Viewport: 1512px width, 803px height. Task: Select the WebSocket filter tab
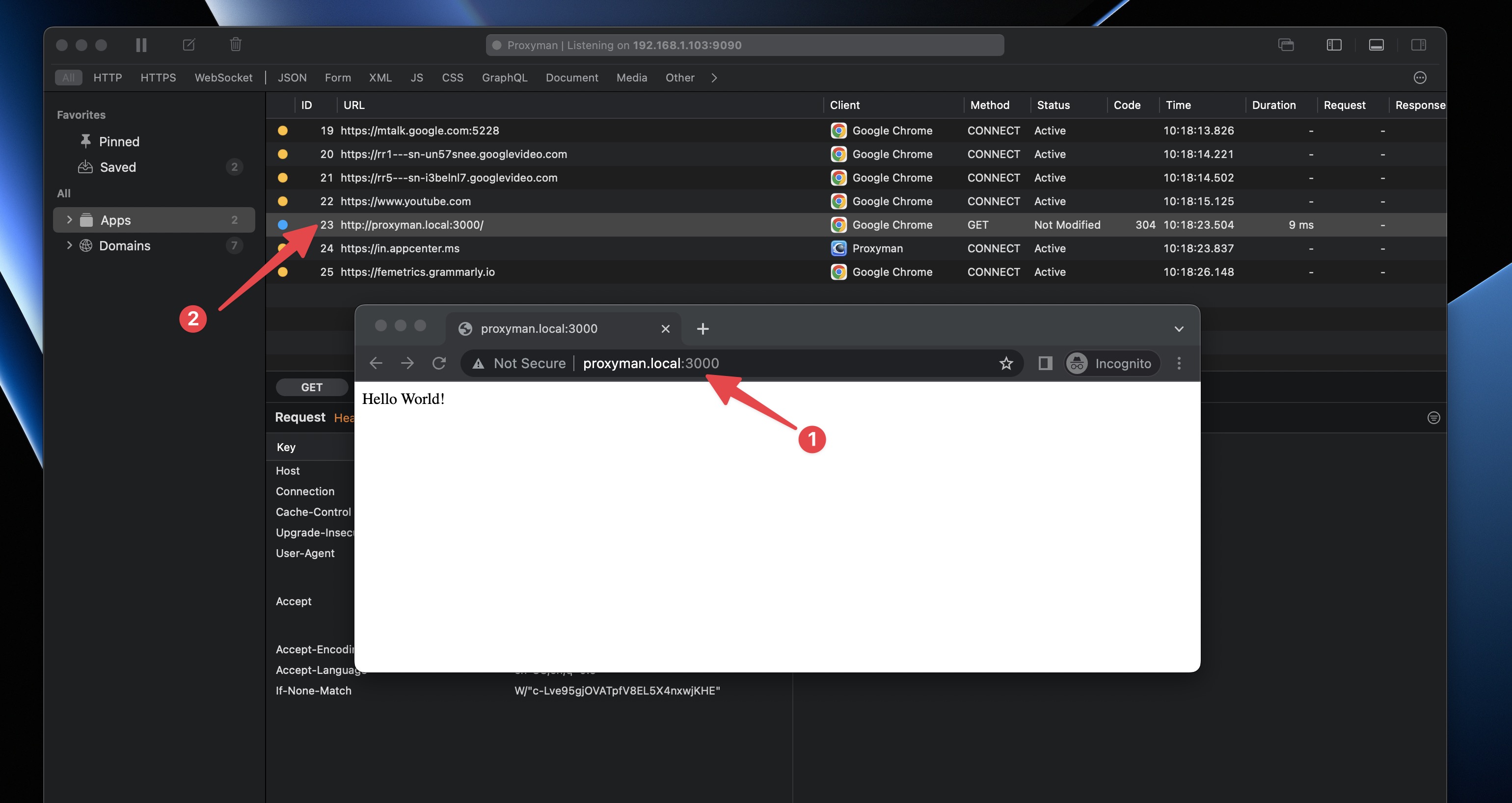[223, 78]
